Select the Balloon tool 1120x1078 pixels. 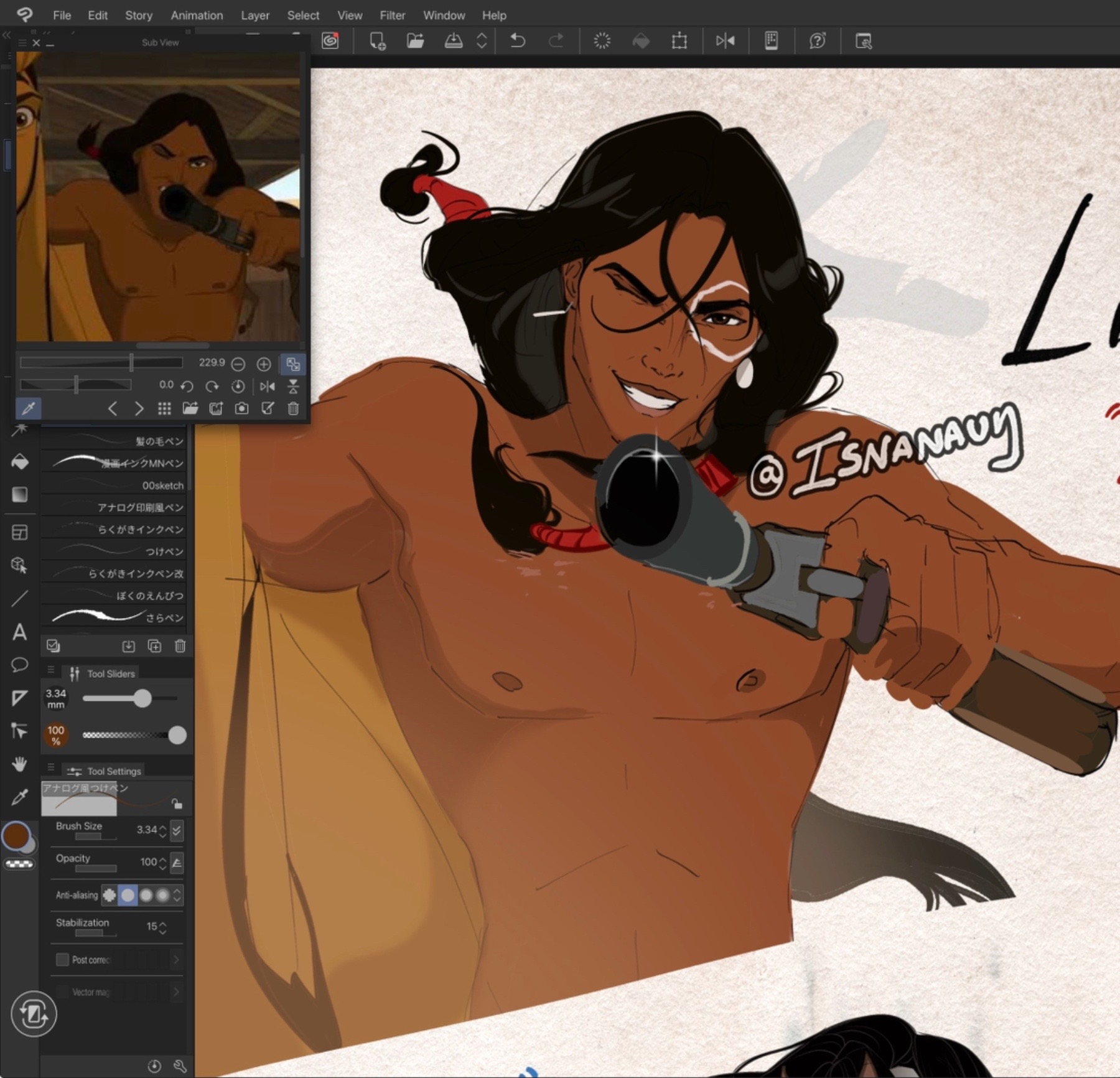coord(20,665)
